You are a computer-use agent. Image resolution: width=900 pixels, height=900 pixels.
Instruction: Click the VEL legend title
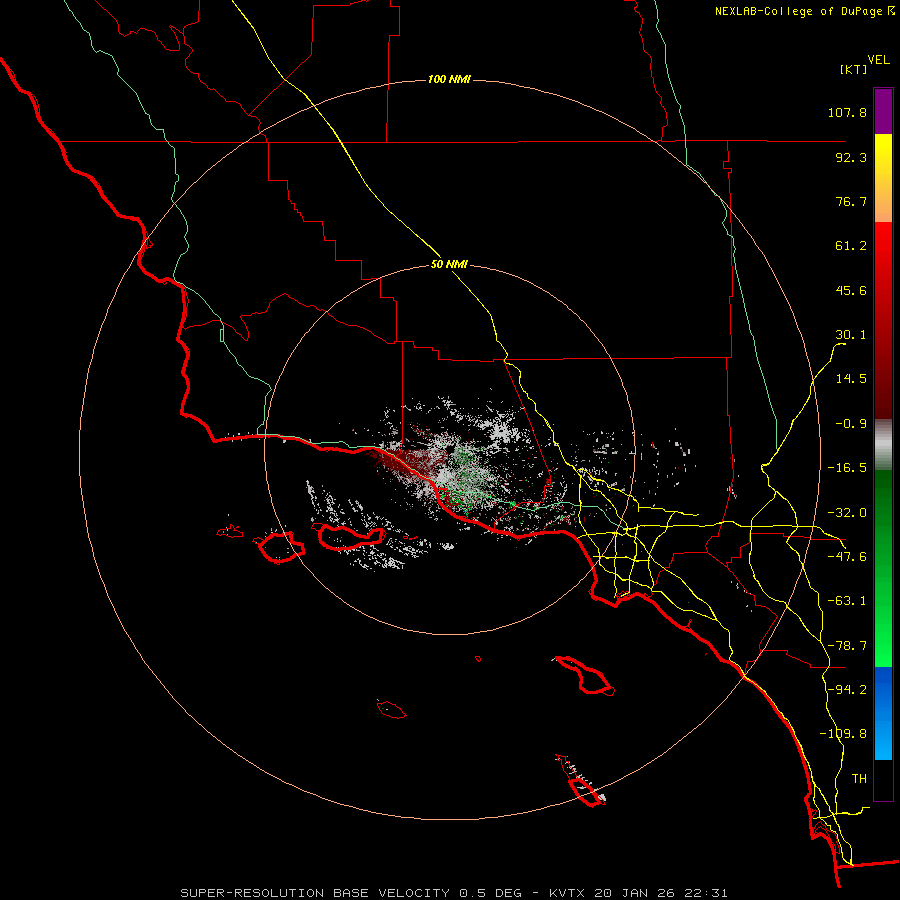[878, 60]
